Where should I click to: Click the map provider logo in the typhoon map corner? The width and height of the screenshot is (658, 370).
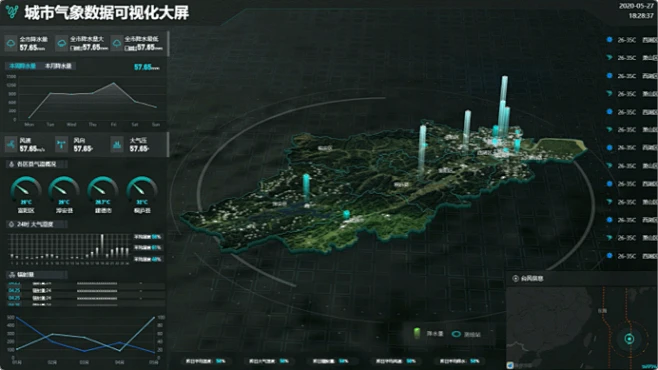pyautogui.click(x=510, y=365)
